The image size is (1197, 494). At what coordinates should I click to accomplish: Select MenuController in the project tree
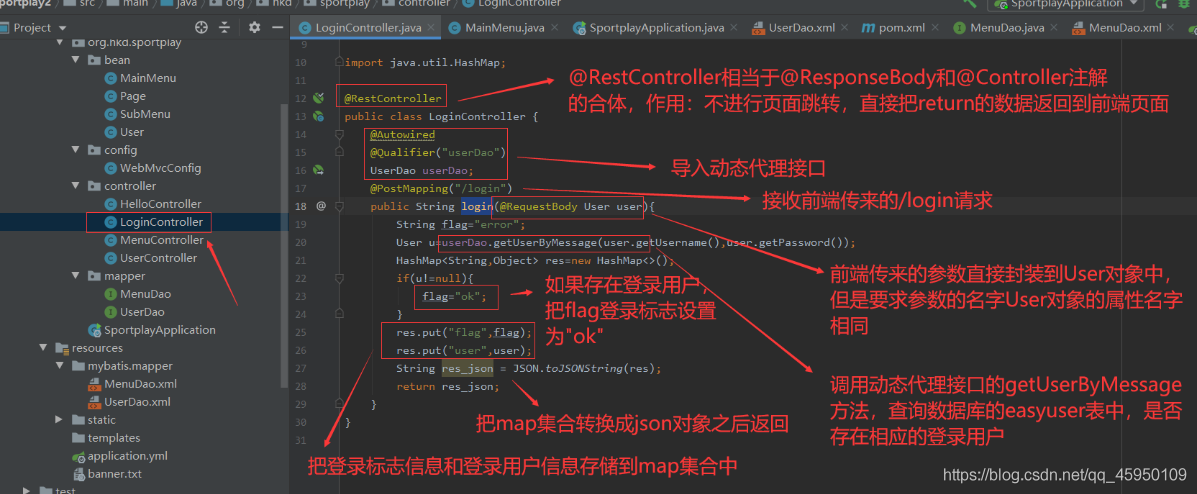pos(153,240)
